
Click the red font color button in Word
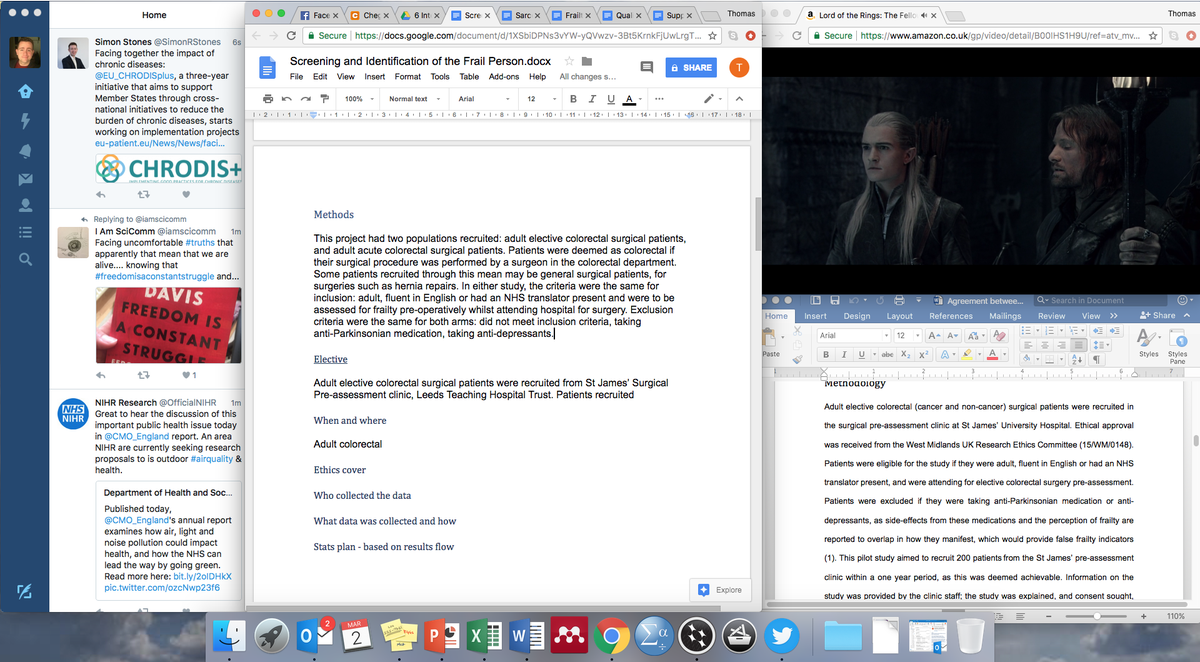[x=992, y=355]
